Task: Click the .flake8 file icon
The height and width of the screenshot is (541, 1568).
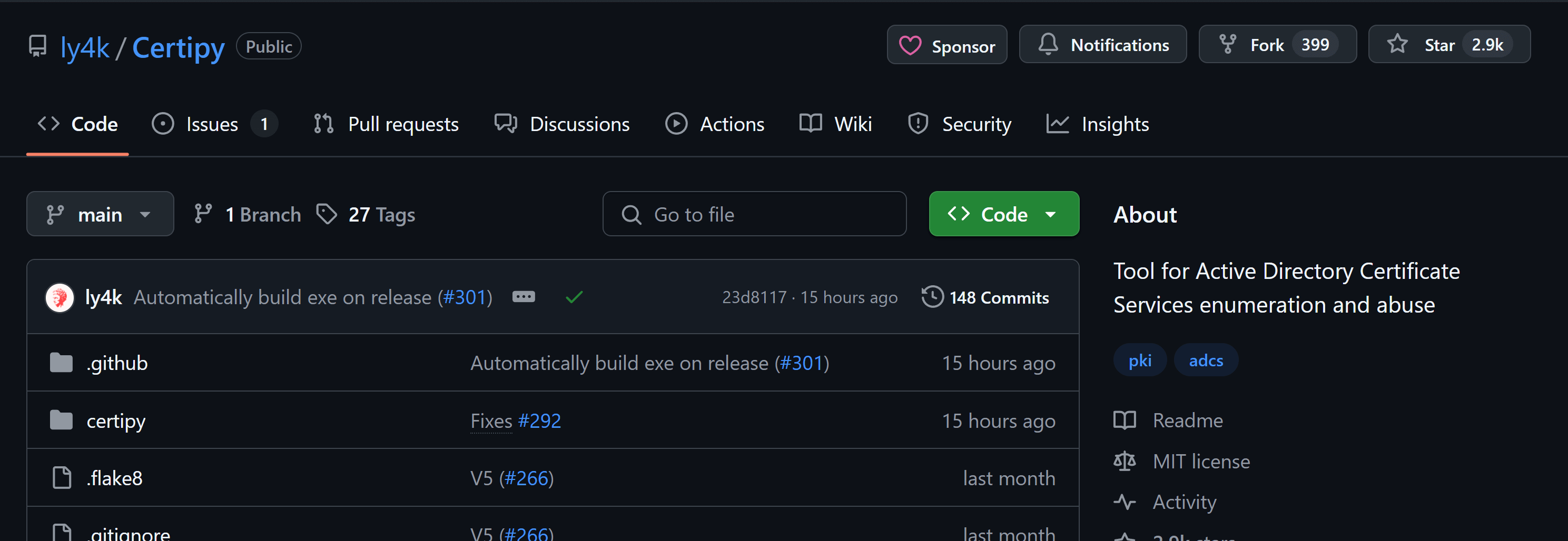Action: (62, 477)
